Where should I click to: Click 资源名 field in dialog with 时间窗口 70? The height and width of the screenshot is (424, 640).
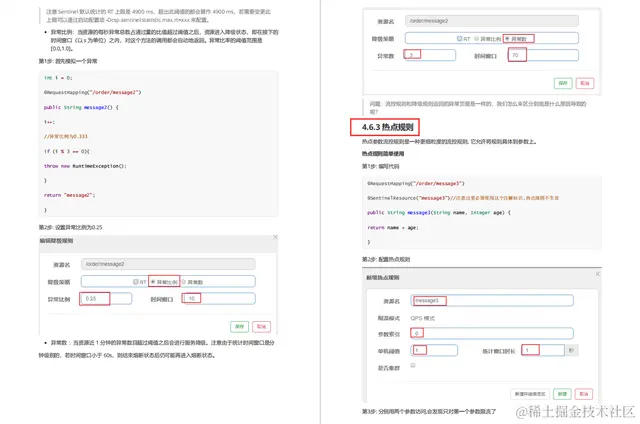(x=491, y=21)
